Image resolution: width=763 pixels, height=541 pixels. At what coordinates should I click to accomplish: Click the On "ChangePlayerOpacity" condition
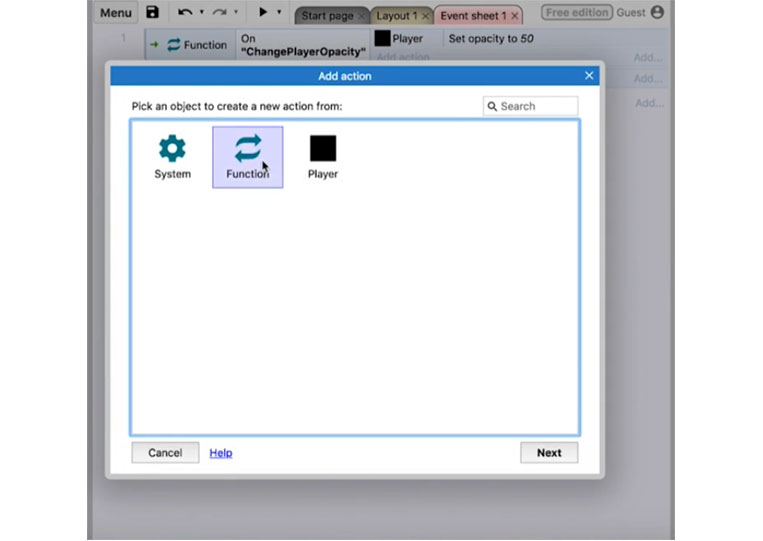[x=303, y=45]
